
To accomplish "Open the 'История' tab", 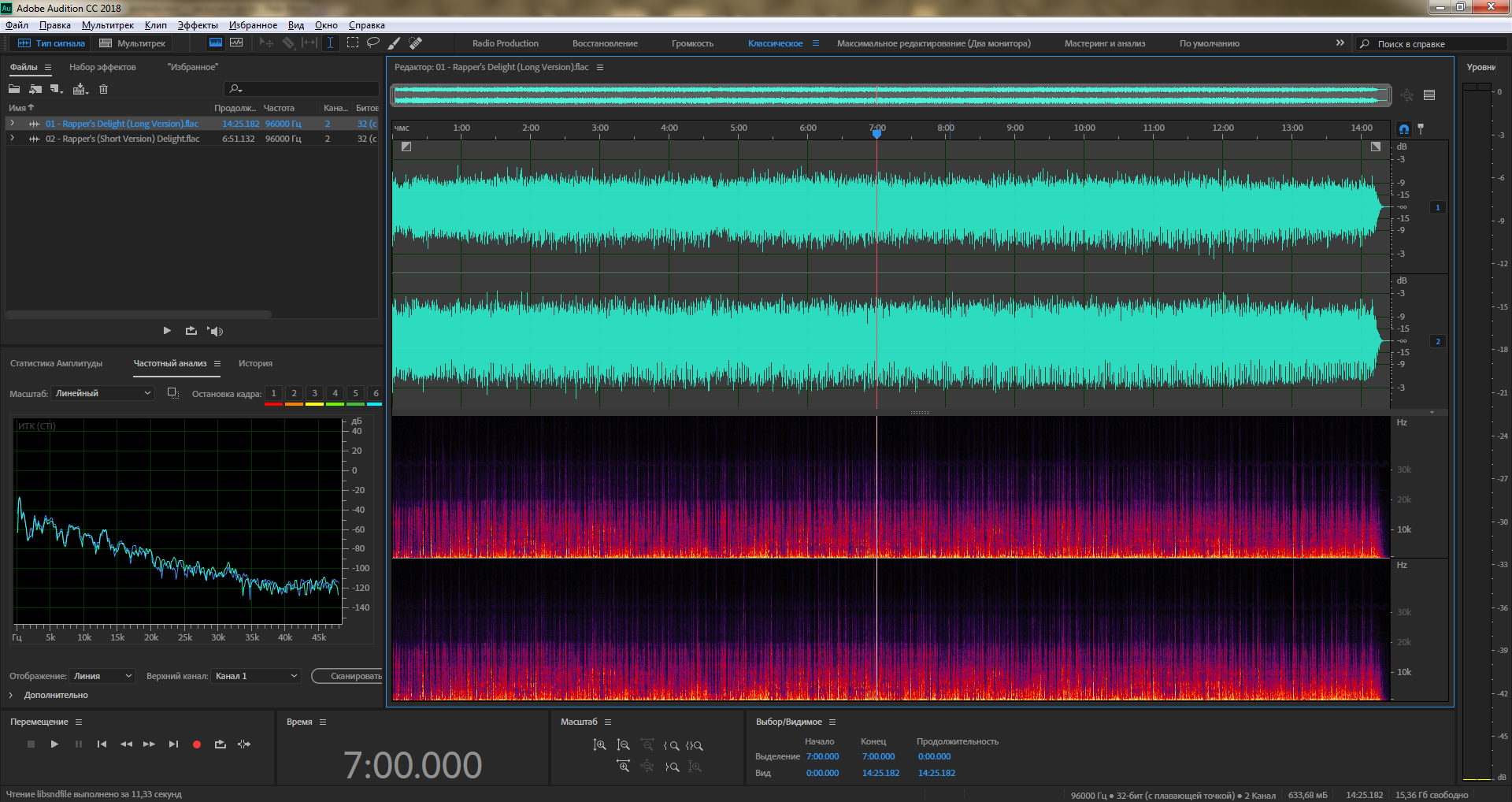I will [255, 363].
